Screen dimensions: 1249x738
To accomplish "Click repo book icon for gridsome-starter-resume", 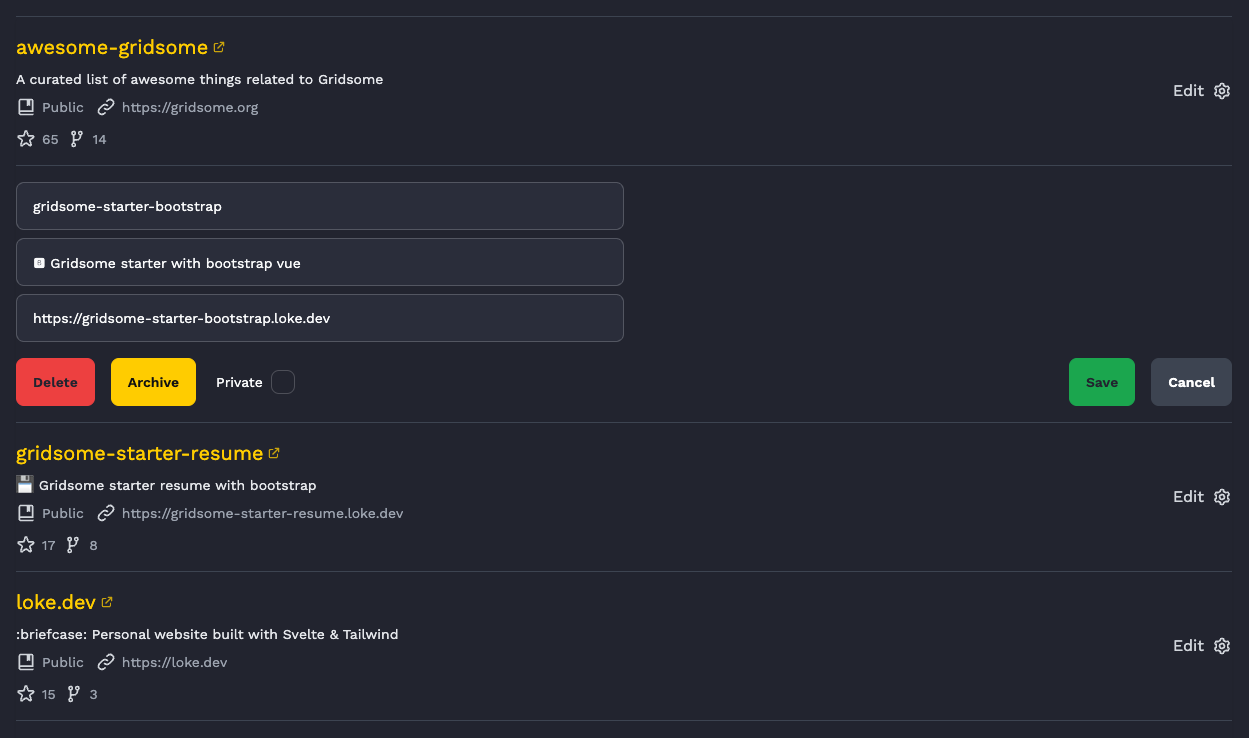I will point(26,513).
